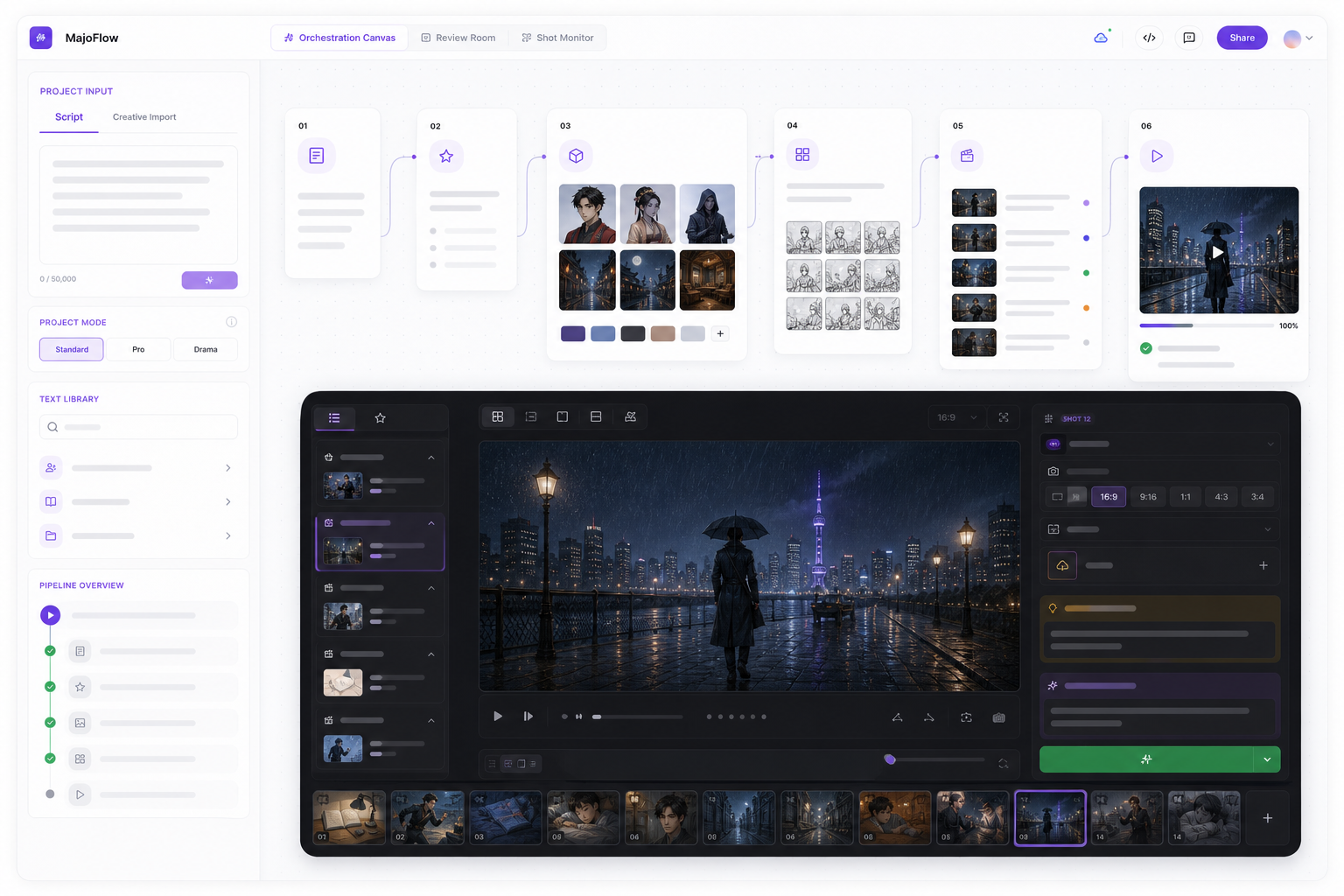The image size is (1344, 896).
Task: Click the cube icon in node 03
Action: [x=576, y=156]
